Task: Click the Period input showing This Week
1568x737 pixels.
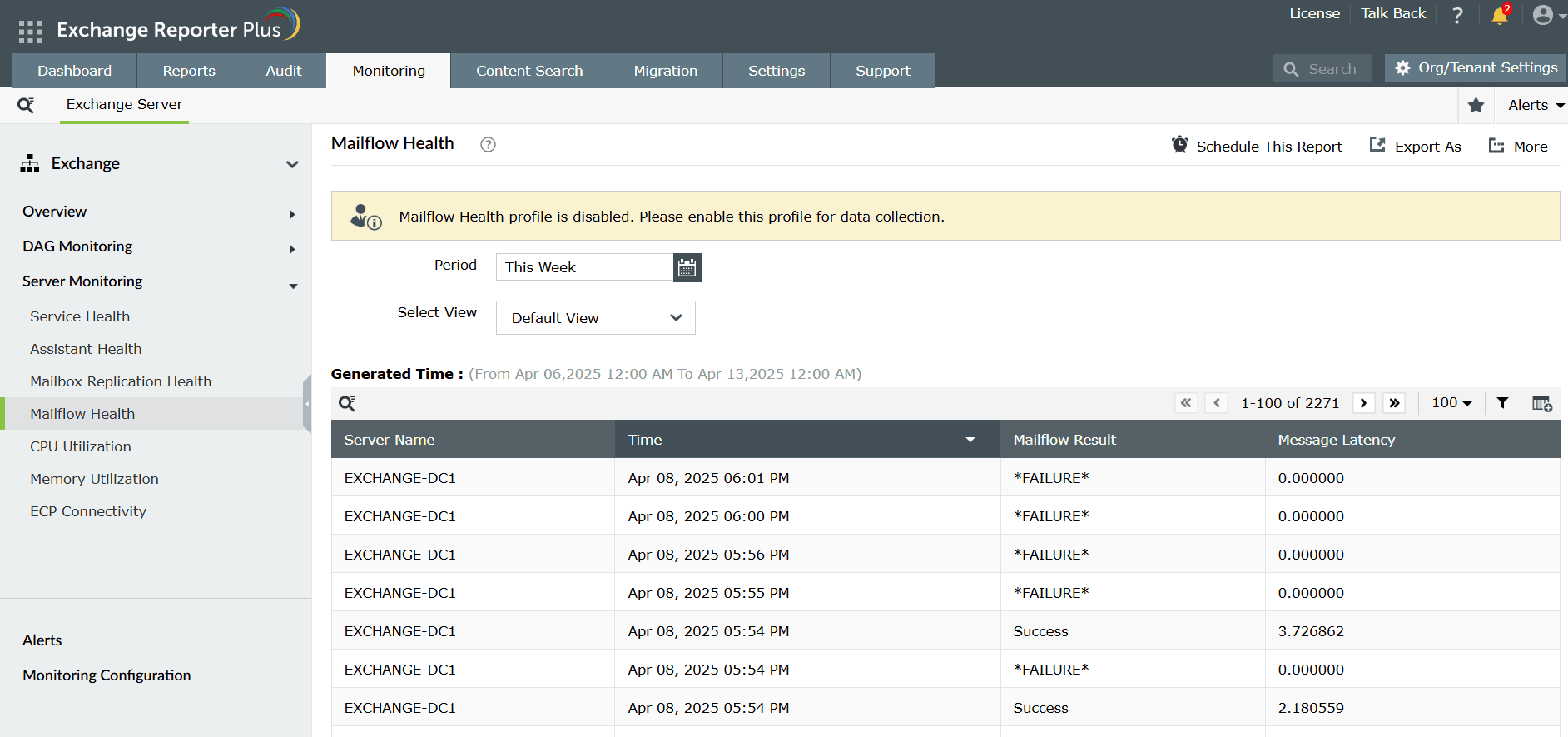Action: (584, 267)
